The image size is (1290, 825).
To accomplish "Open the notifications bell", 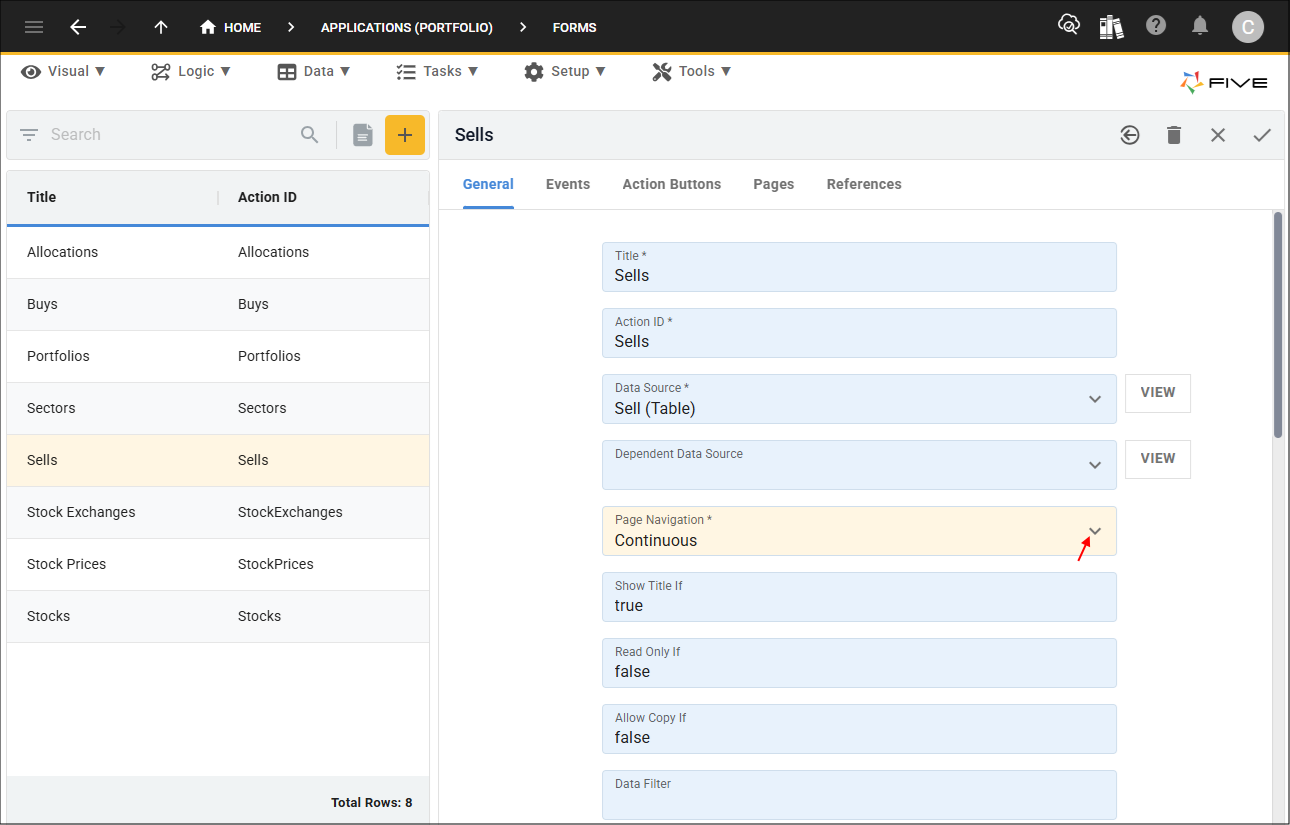I will [x=1200, y=26].
